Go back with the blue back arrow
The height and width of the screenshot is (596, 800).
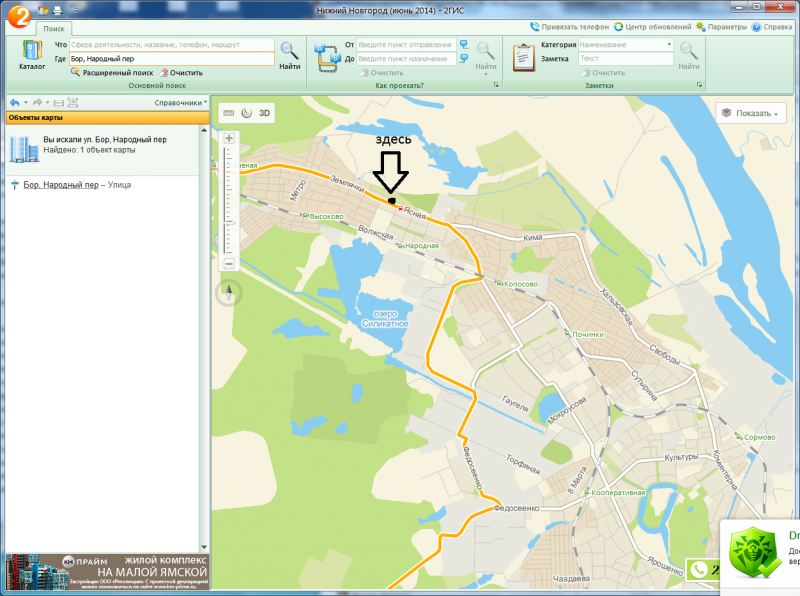click(14, 103)
